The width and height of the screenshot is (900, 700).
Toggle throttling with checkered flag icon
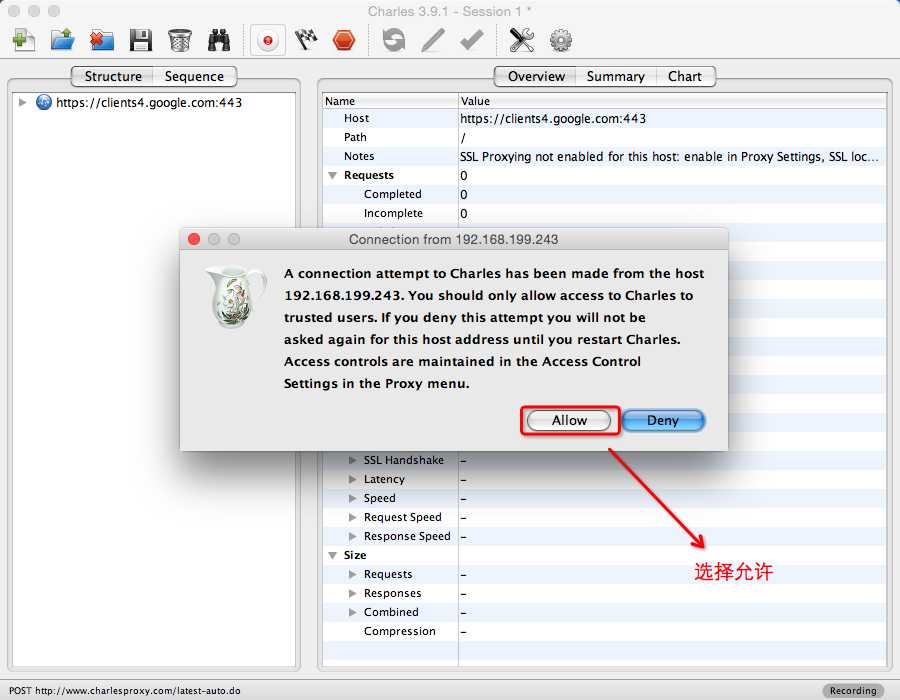tap(306, 41)
